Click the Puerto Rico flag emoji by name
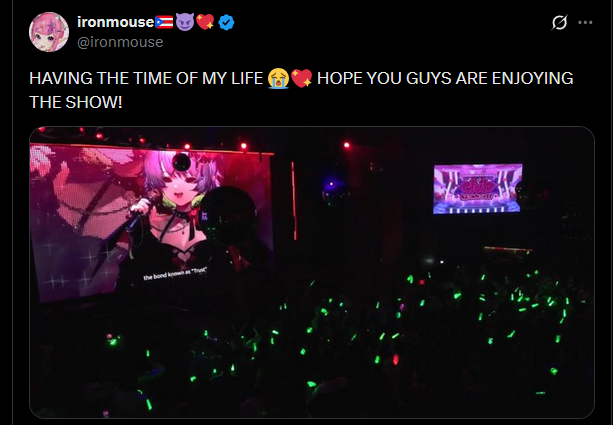The image size is (613, 425). [x=164, y=22]
